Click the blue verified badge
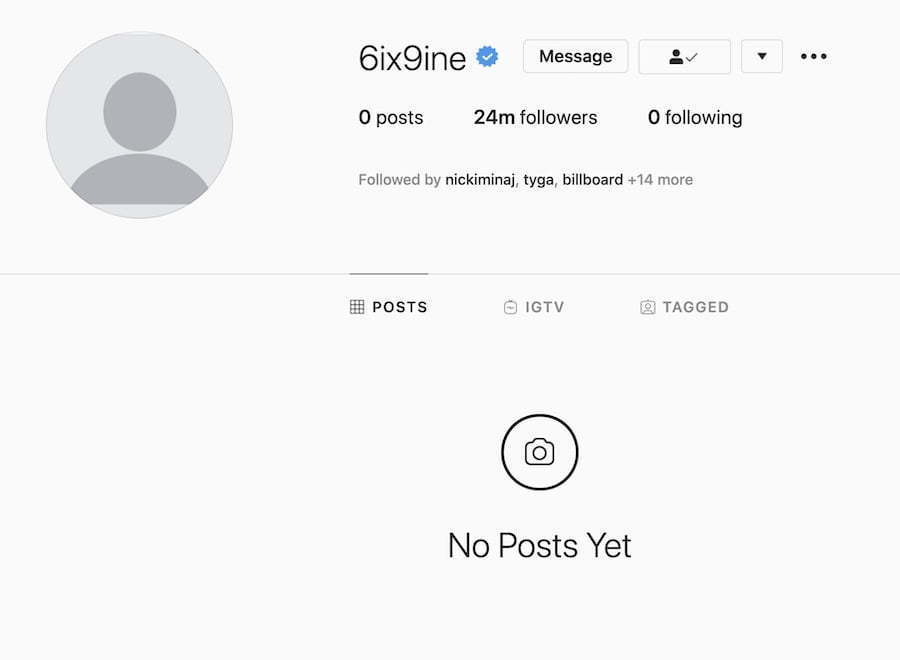Screen dimensions: 900x660 [487, 57]
